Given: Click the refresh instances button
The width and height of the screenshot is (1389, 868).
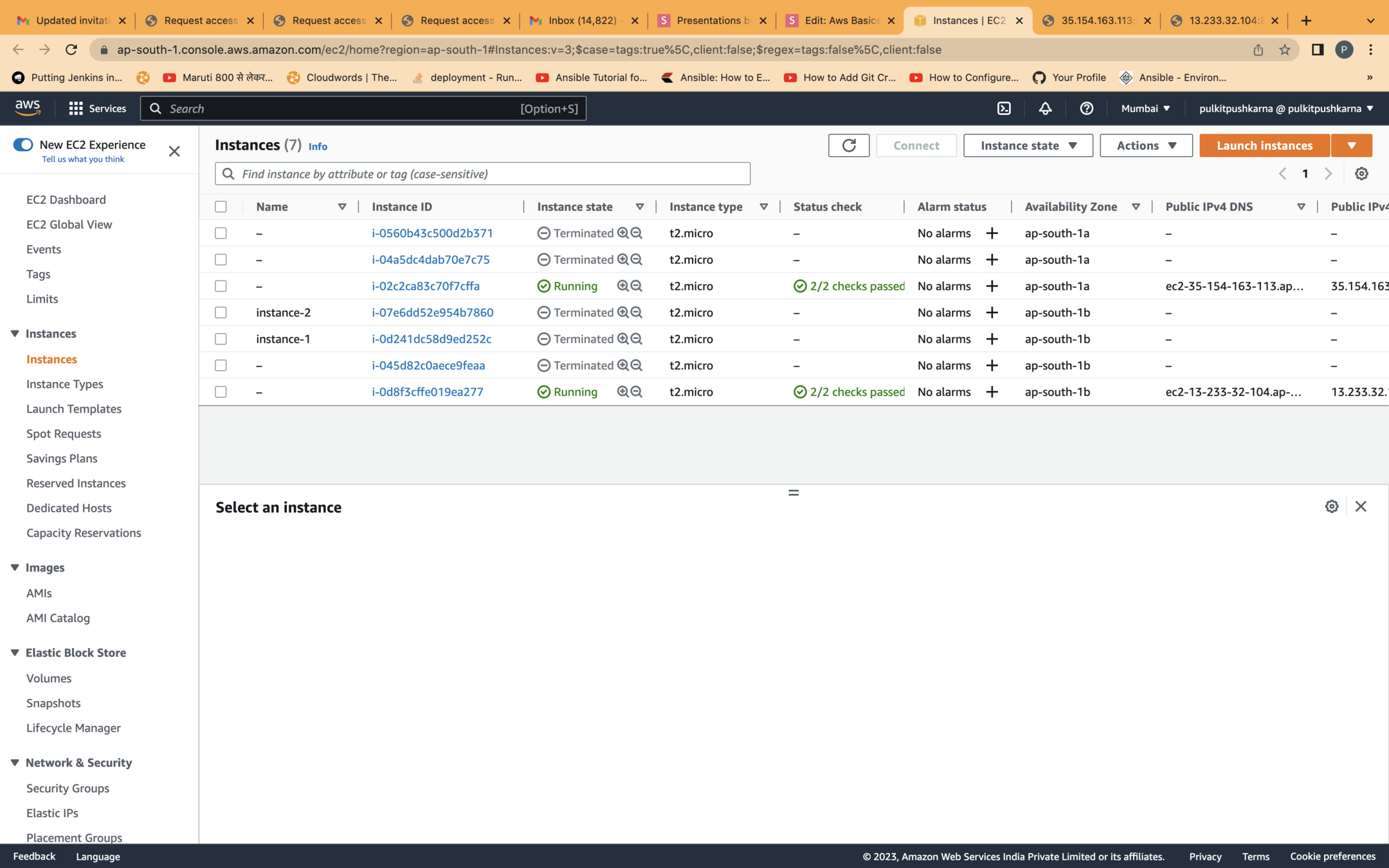Looking at the screenshot, I should [848, 145].
